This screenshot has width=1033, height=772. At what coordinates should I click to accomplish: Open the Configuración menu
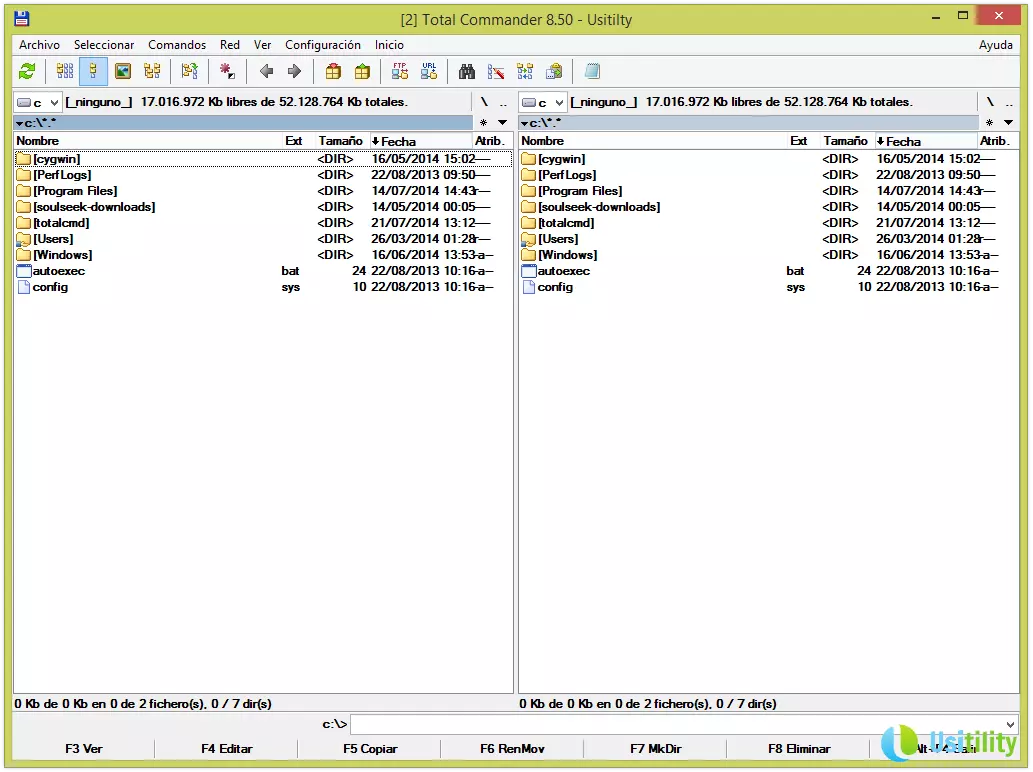click(322, 45)
